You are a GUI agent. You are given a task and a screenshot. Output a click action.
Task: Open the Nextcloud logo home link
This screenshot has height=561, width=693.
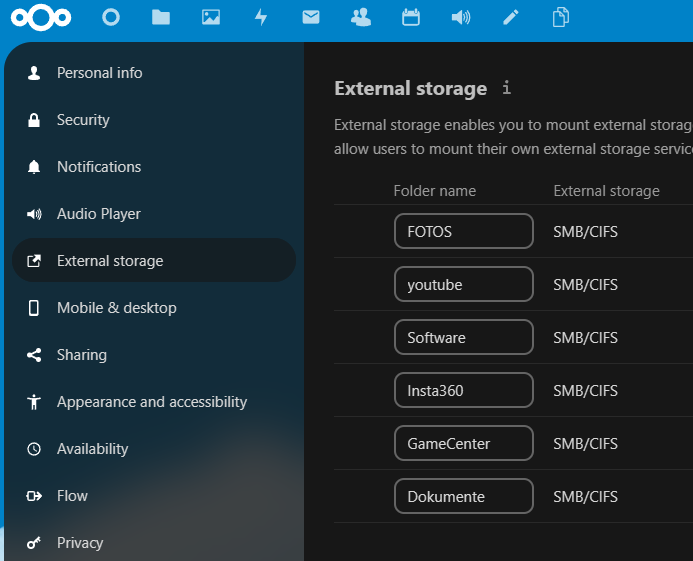pos(41,18)
